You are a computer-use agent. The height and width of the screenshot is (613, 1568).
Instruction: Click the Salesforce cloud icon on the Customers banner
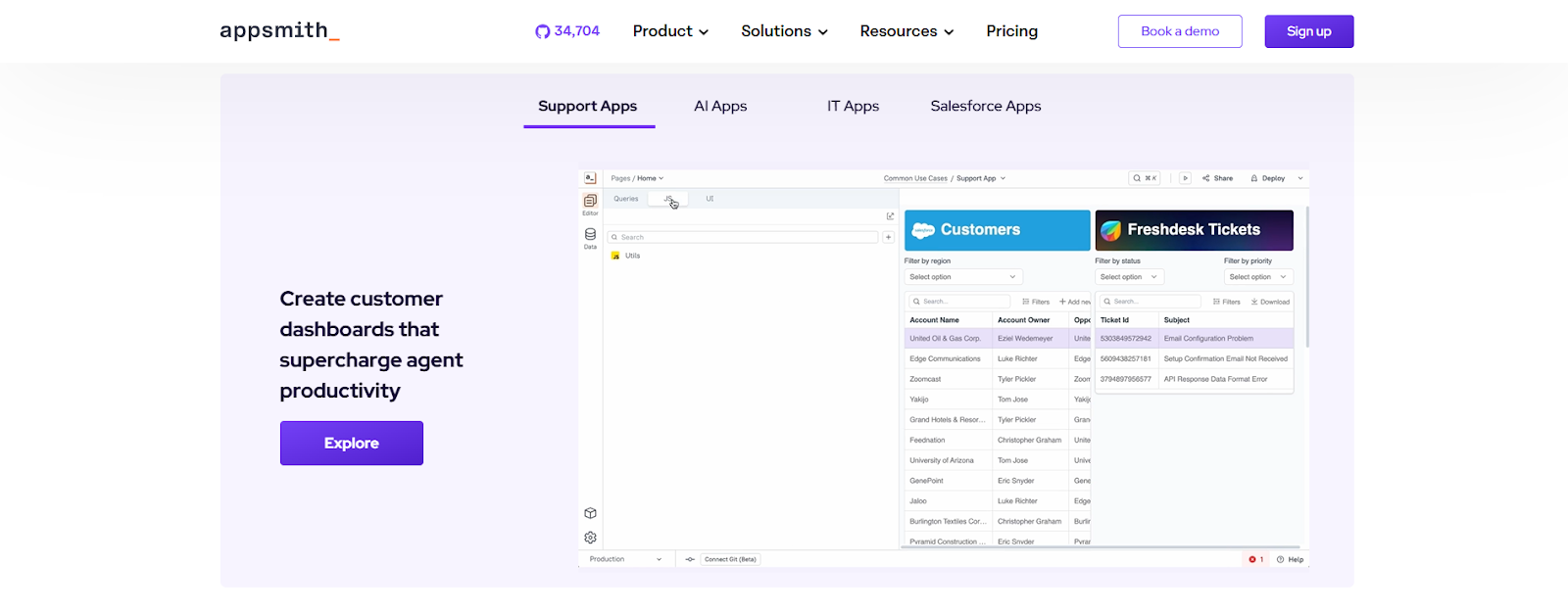pyautogui.click(x=923, y=231)
